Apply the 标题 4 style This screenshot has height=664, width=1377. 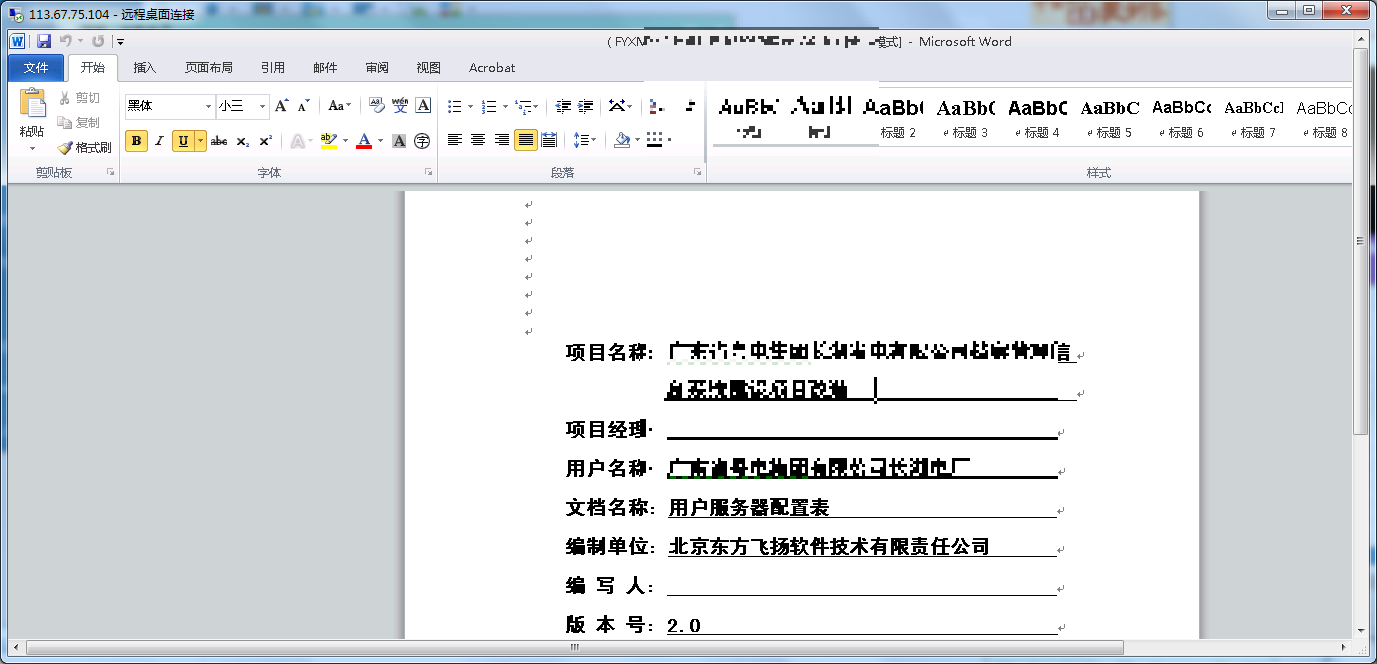click(x=1037, y=118)
